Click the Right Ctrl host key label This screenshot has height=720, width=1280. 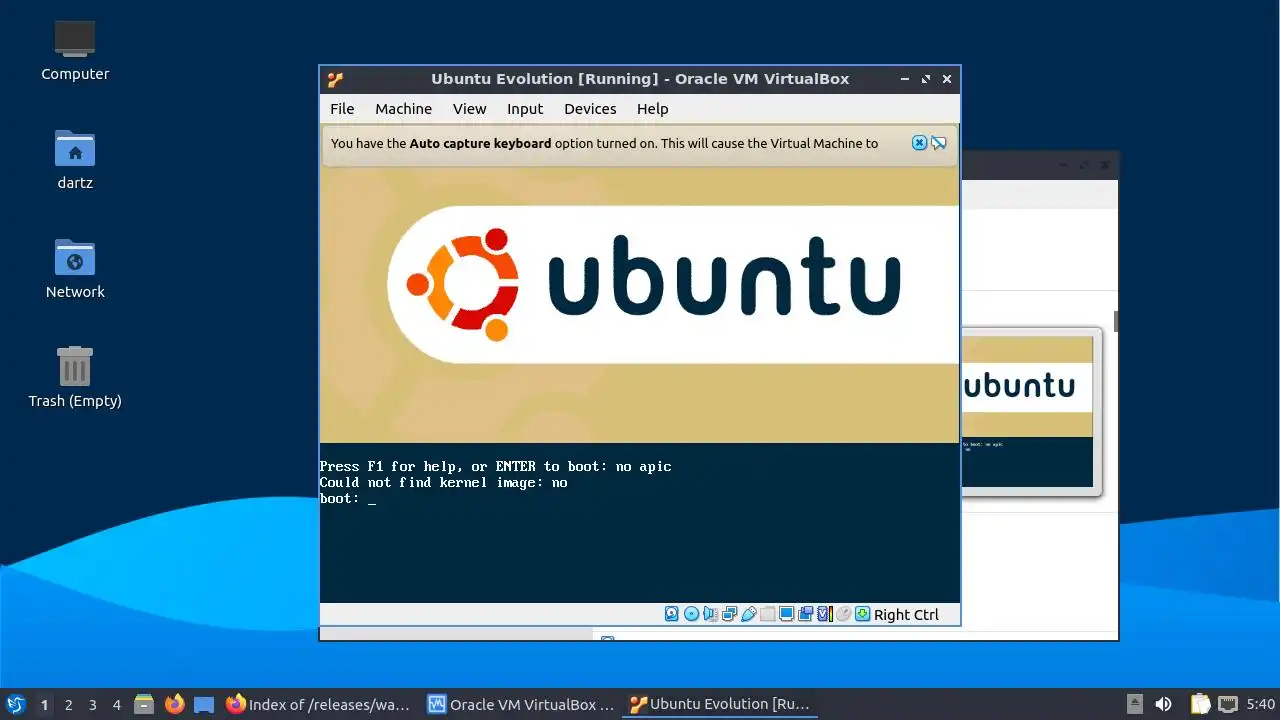906,615
